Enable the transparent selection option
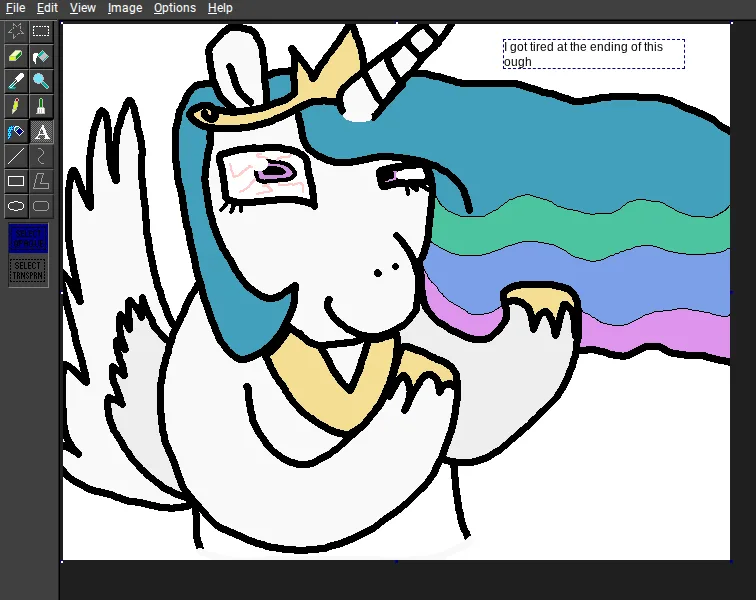 [28, 271]
